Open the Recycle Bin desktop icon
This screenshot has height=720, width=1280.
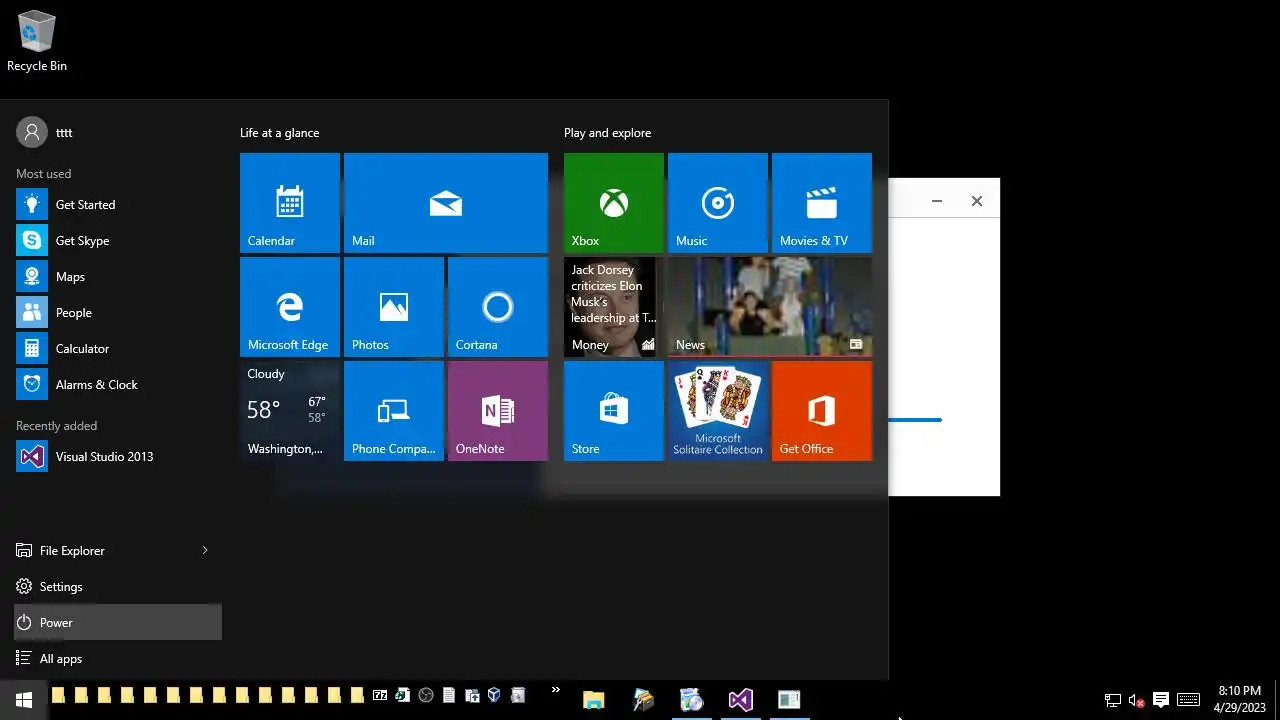pos(37,41)
